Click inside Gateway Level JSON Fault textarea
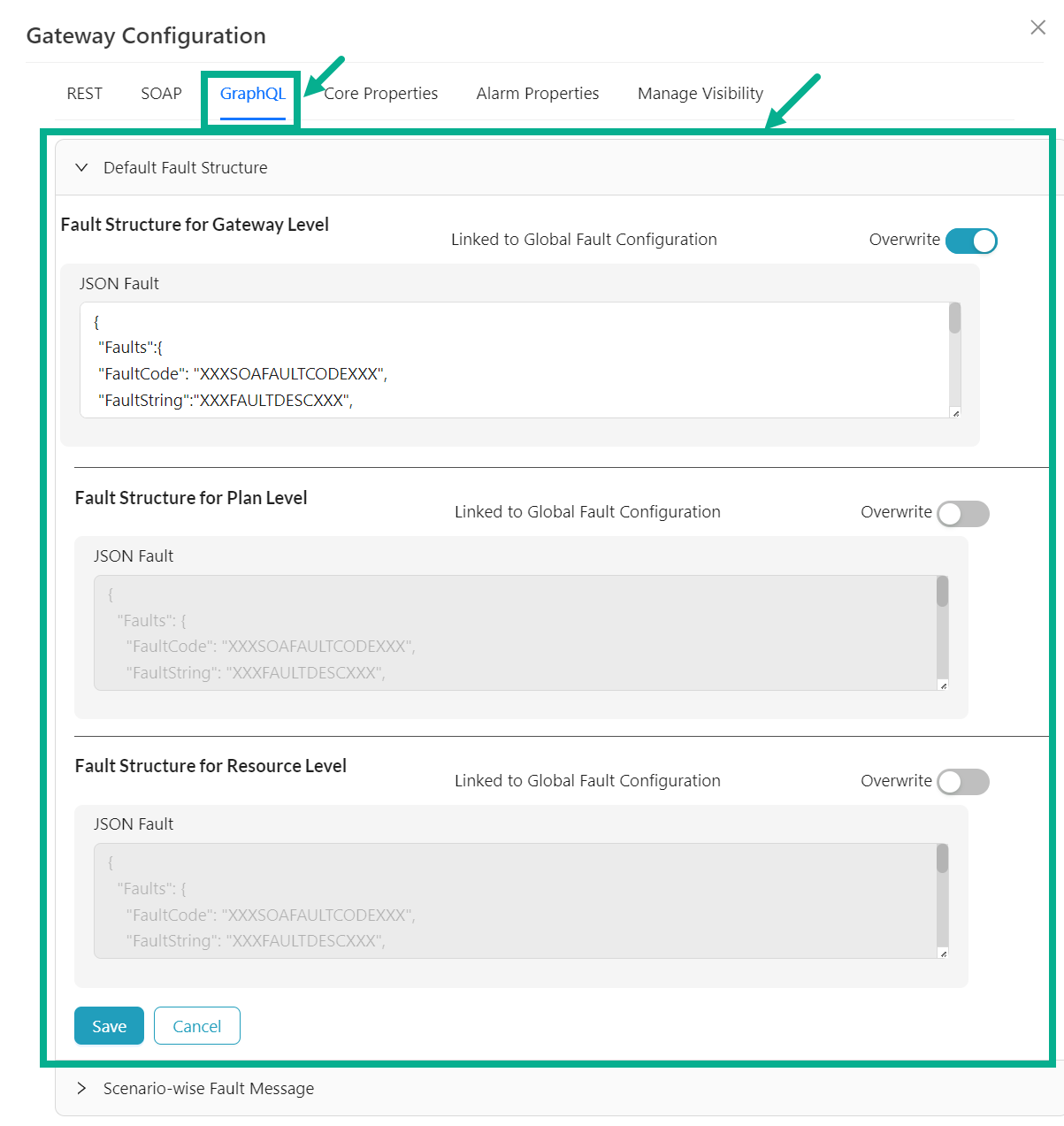The width and height of the screenshot is (1064, 1126). 513,360
